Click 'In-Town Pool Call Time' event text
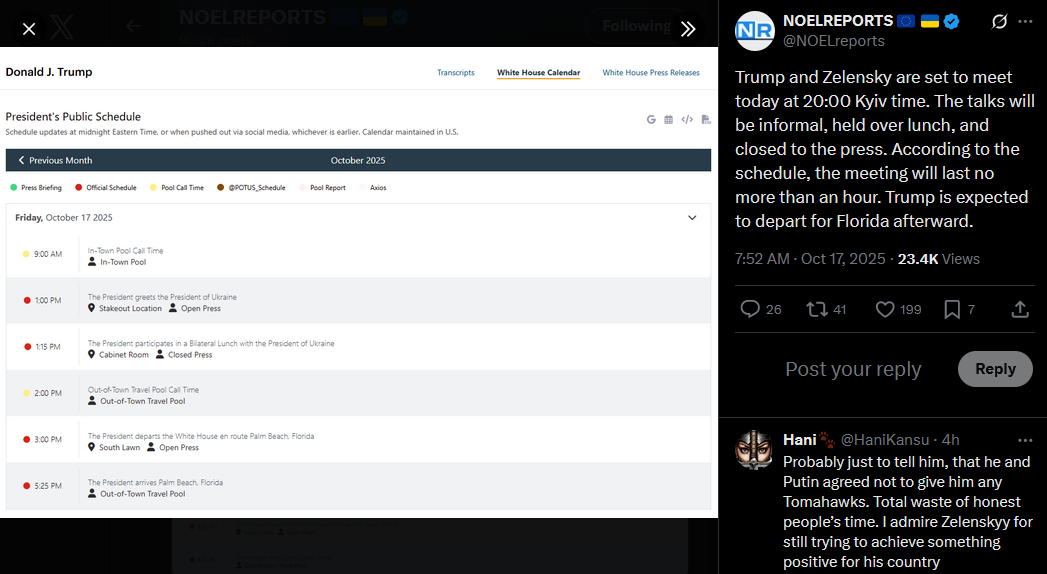1047x574 pixels. click(x=126, y=250)
